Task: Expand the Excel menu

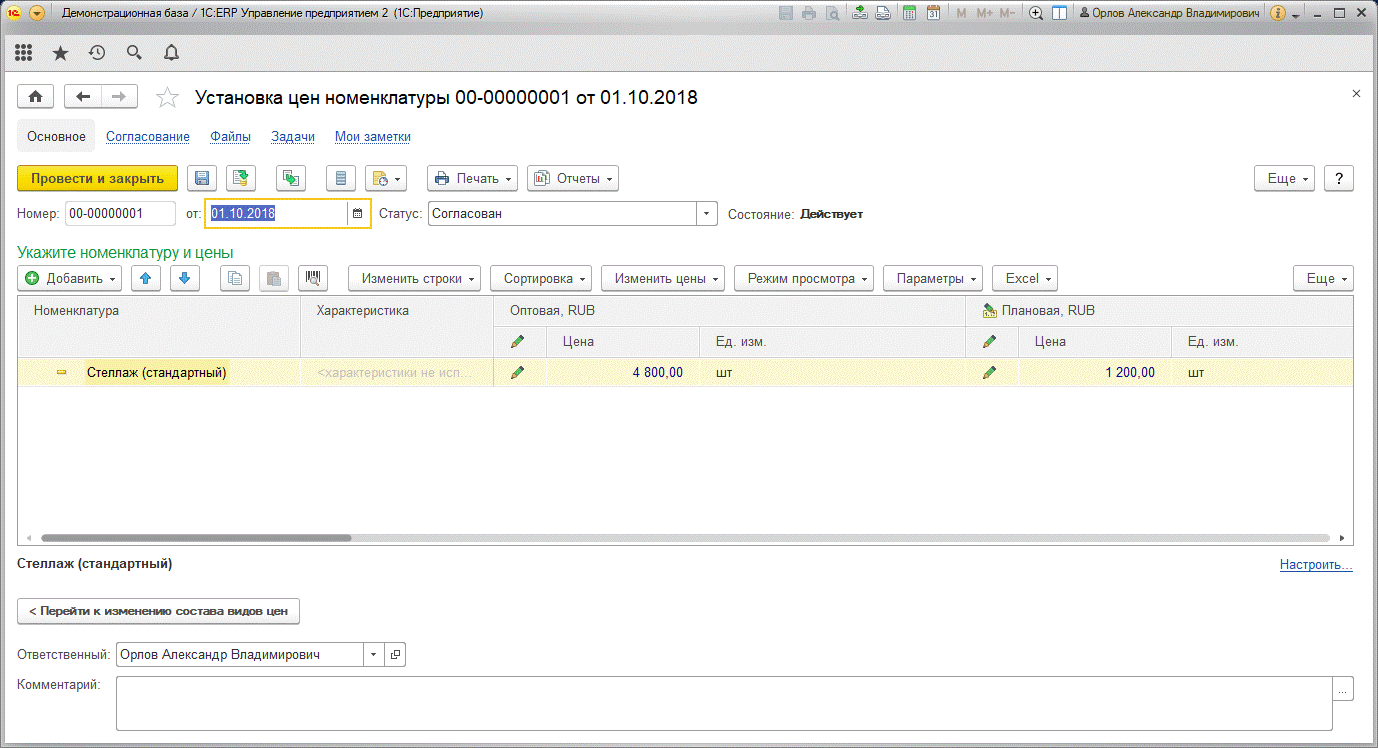Action: pyautogui.click(x=1025, y=278)
